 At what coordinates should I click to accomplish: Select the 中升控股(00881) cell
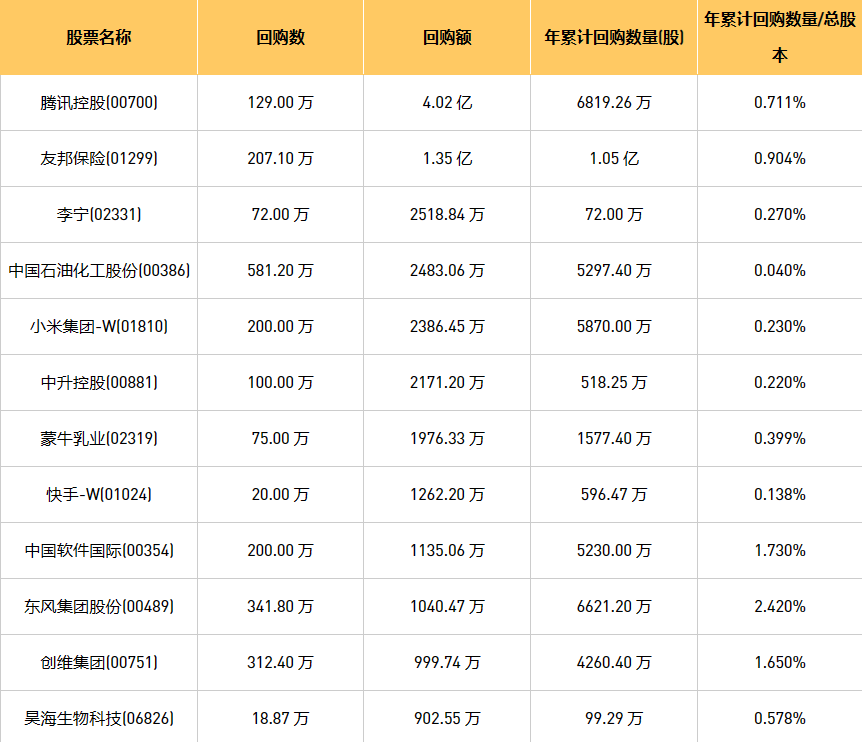point(99,383)
